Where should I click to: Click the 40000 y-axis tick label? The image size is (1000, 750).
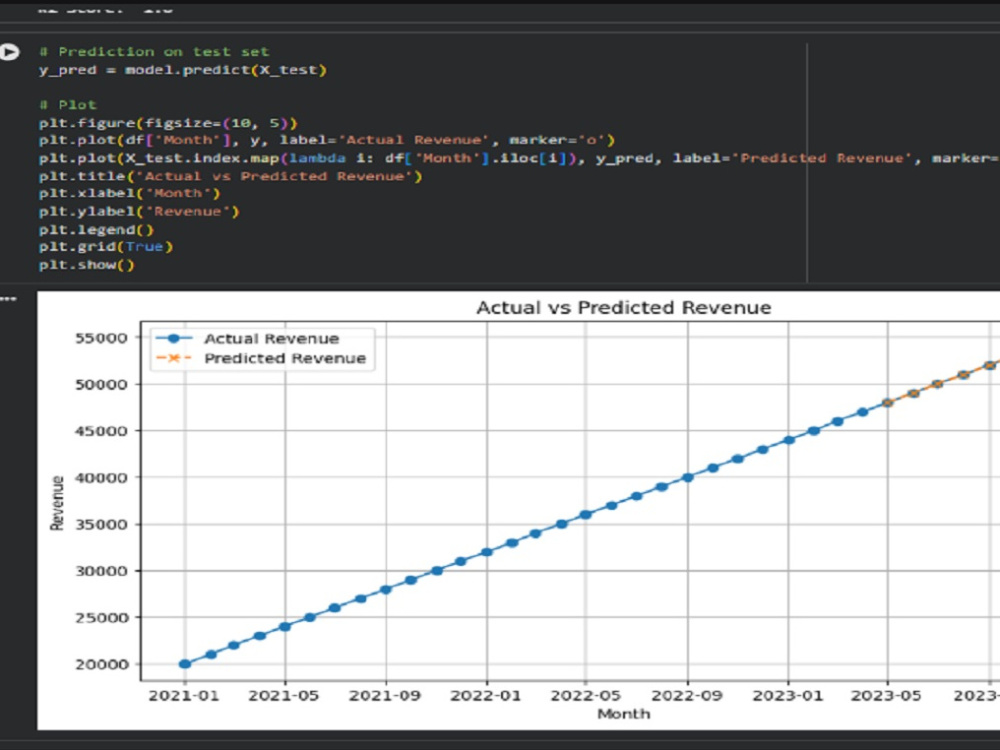101,478
